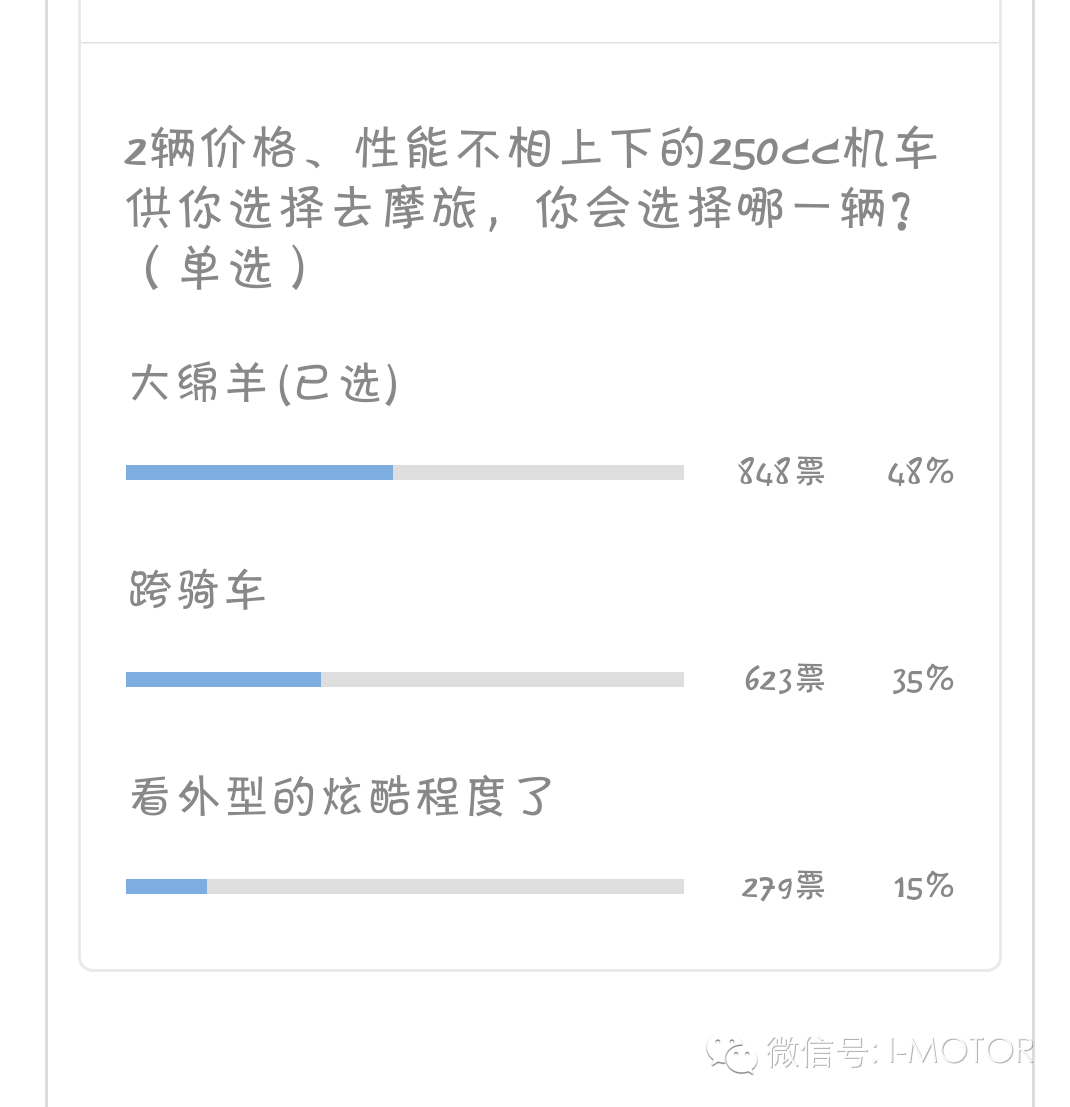1070x1107 pixels.
Task: Click the WeChat logo icon in watermark
Action: point(731,1055)
